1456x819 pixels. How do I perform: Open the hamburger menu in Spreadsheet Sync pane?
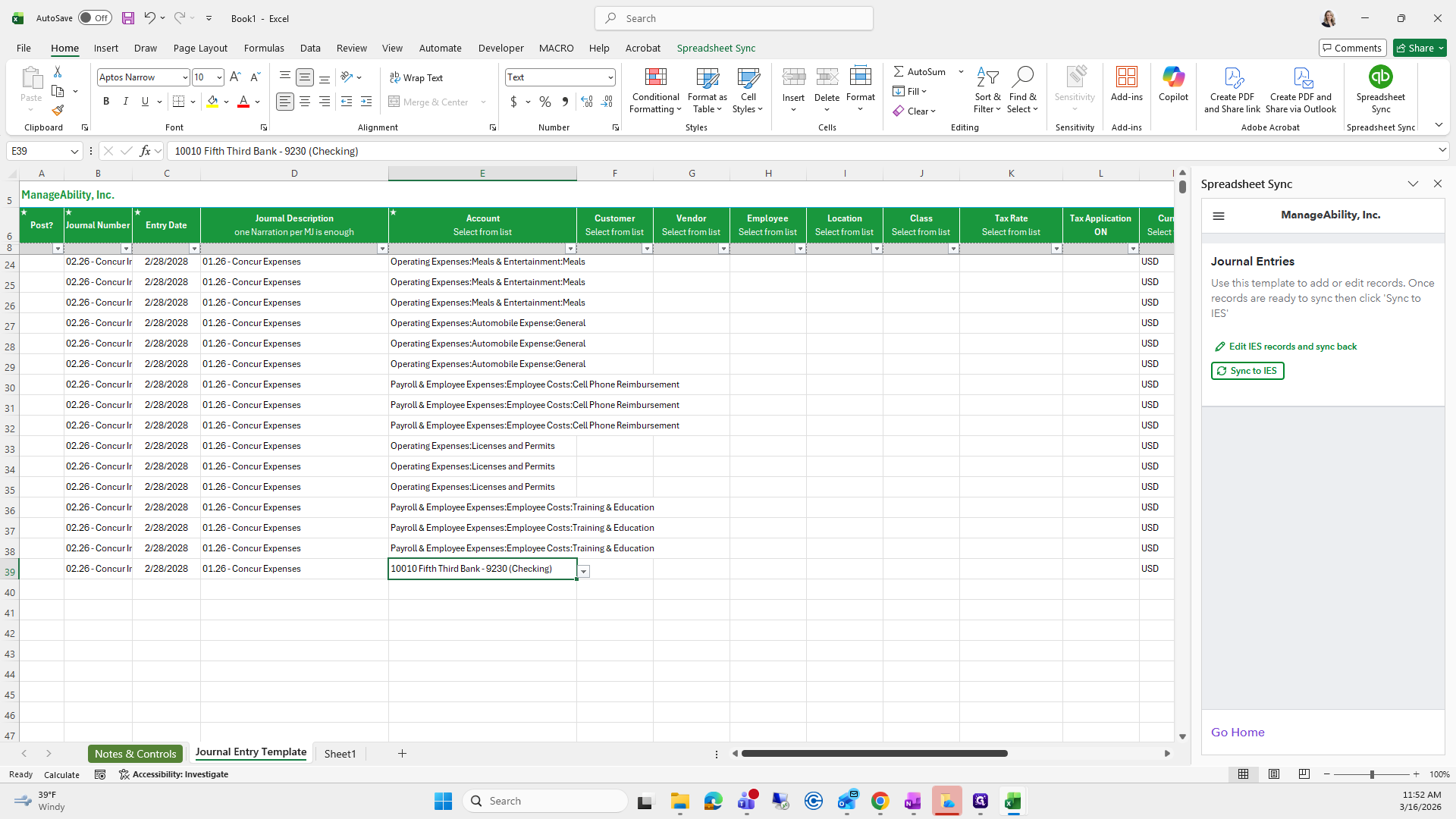click(x=1219, y=216)
